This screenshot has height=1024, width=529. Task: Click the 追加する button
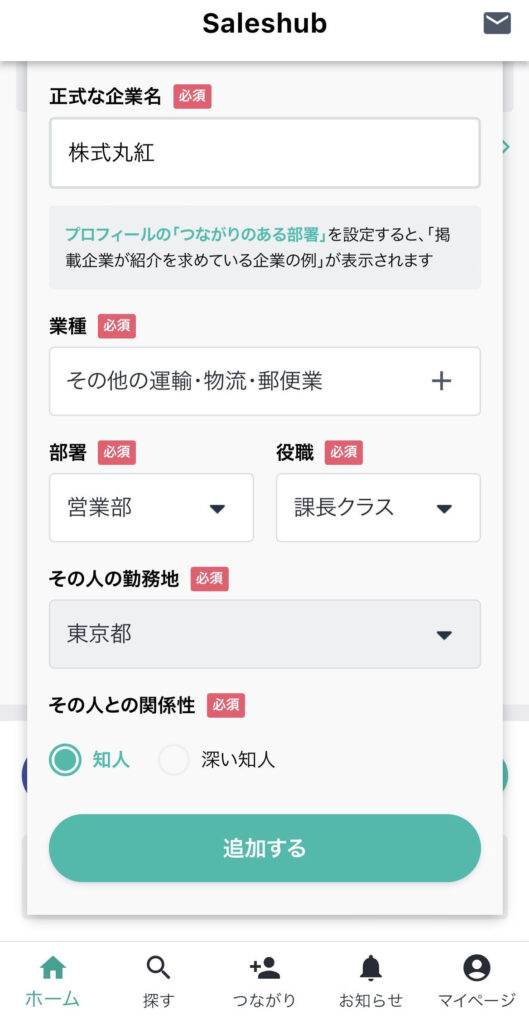point(265,848)
